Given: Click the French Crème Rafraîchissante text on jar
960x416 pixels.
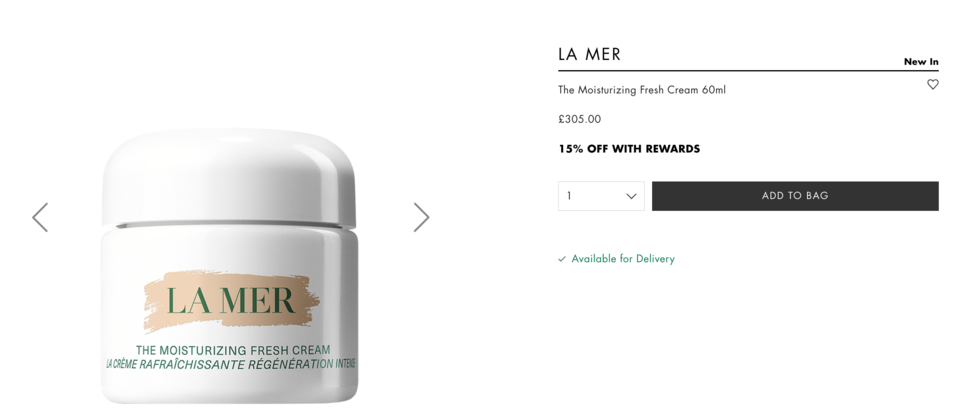Looking at the screenshot, I should 231,365.
